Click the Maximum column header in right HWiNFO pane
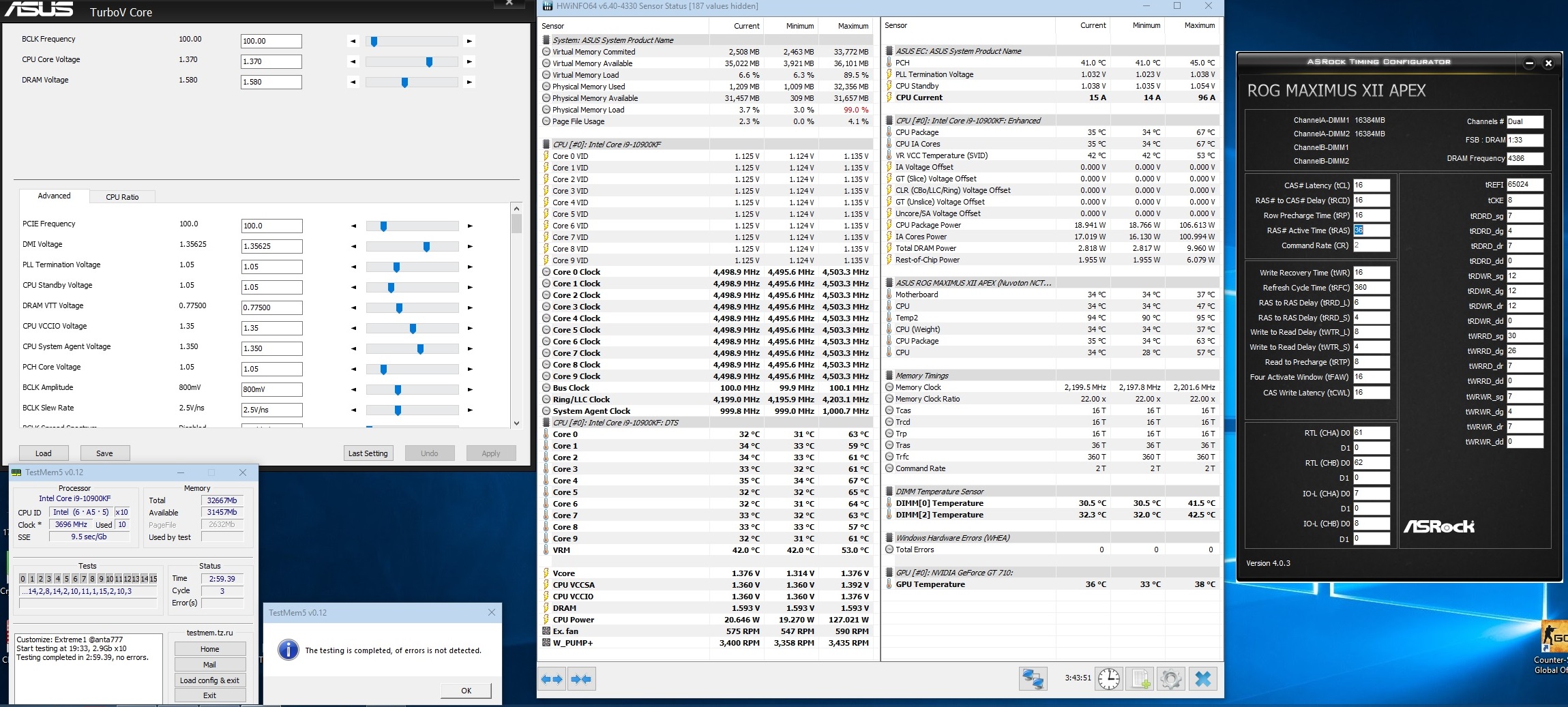Screen dimensions: 1568x707 1199,25
